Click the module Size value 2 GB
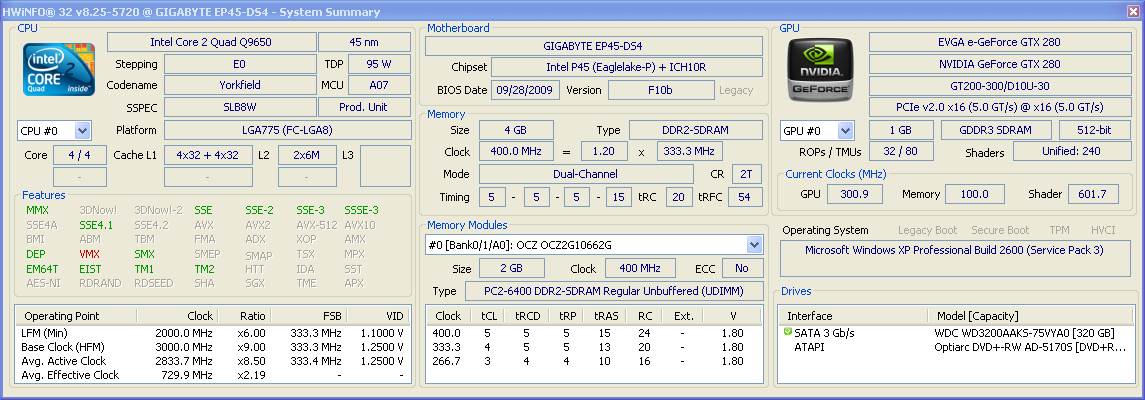Screen dimensions: 1145x400 511,269
